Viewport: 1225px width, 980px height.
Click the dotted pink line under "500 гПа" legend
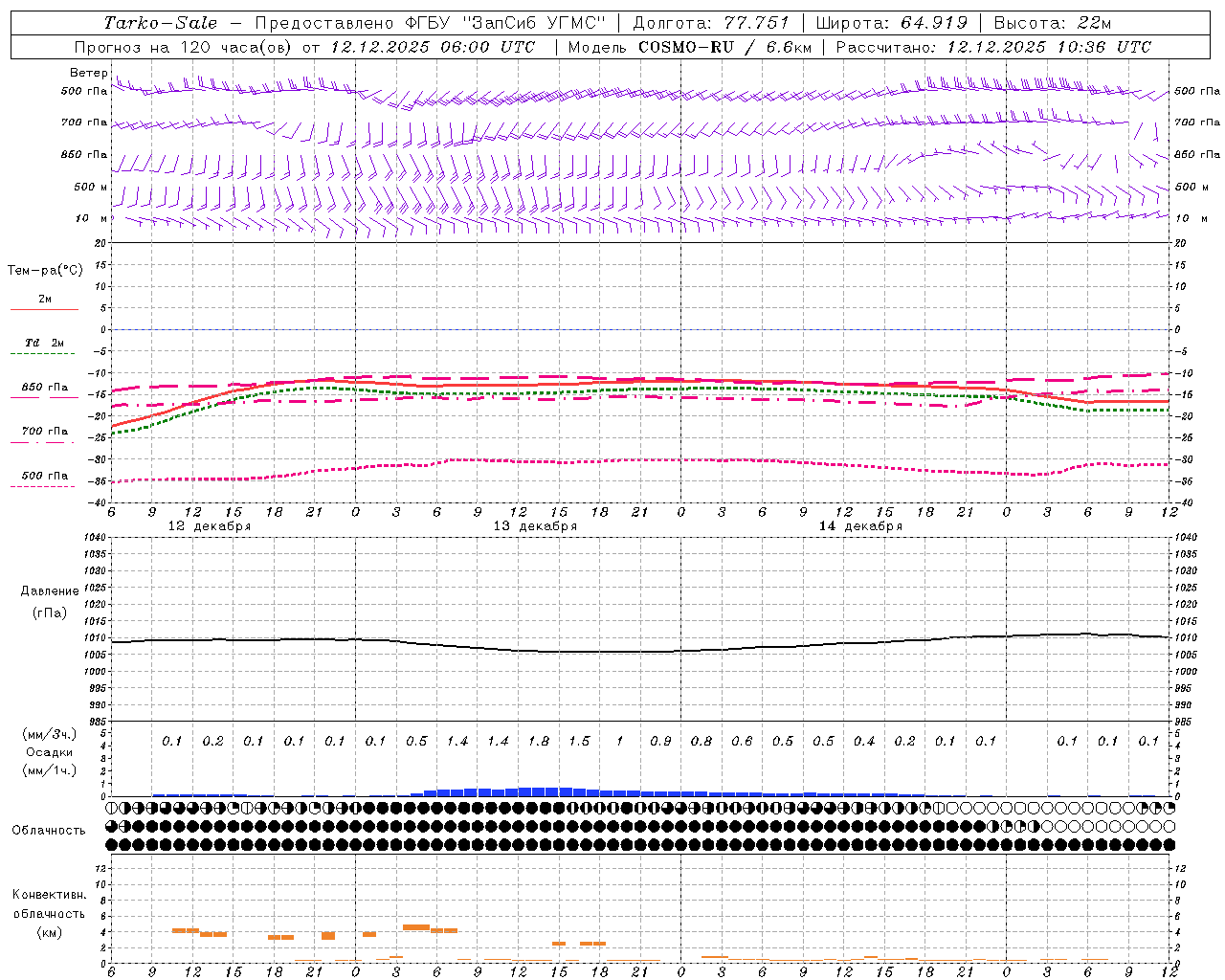(x=44, y=487)
